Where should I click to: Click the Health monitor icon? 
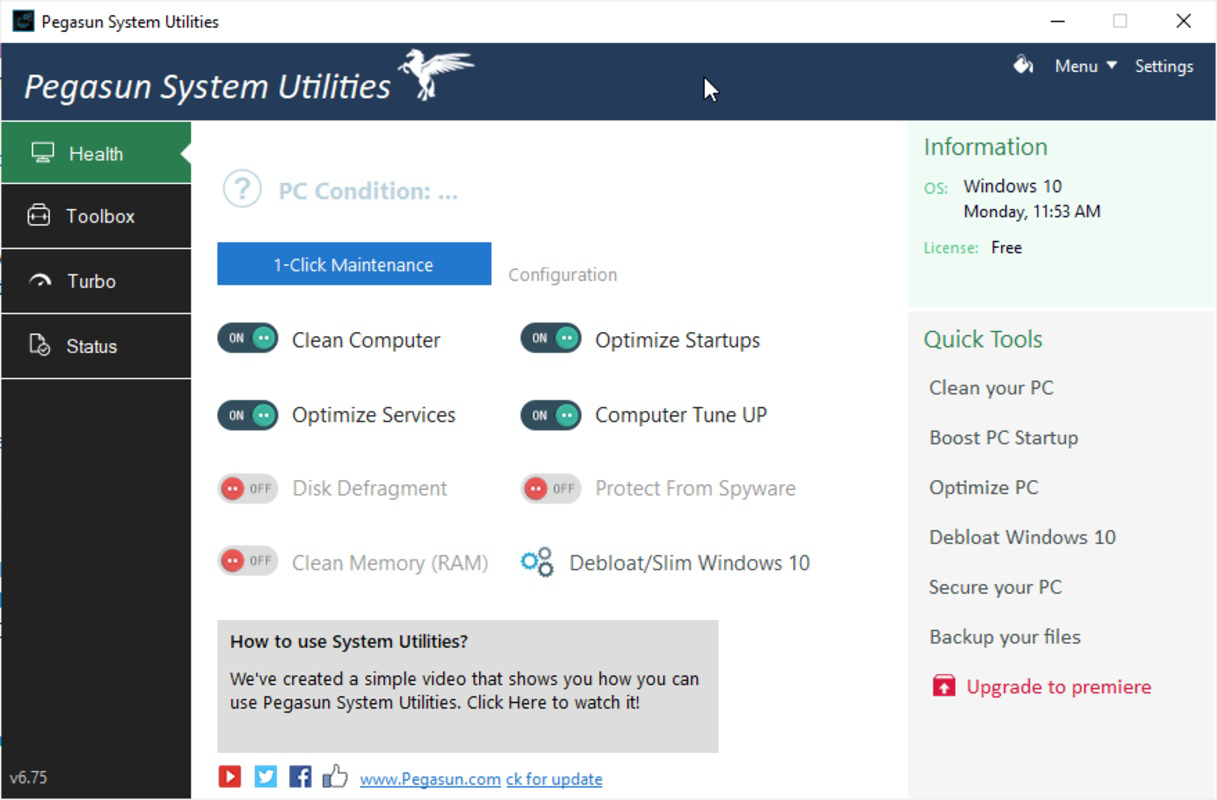click(42, 153)
